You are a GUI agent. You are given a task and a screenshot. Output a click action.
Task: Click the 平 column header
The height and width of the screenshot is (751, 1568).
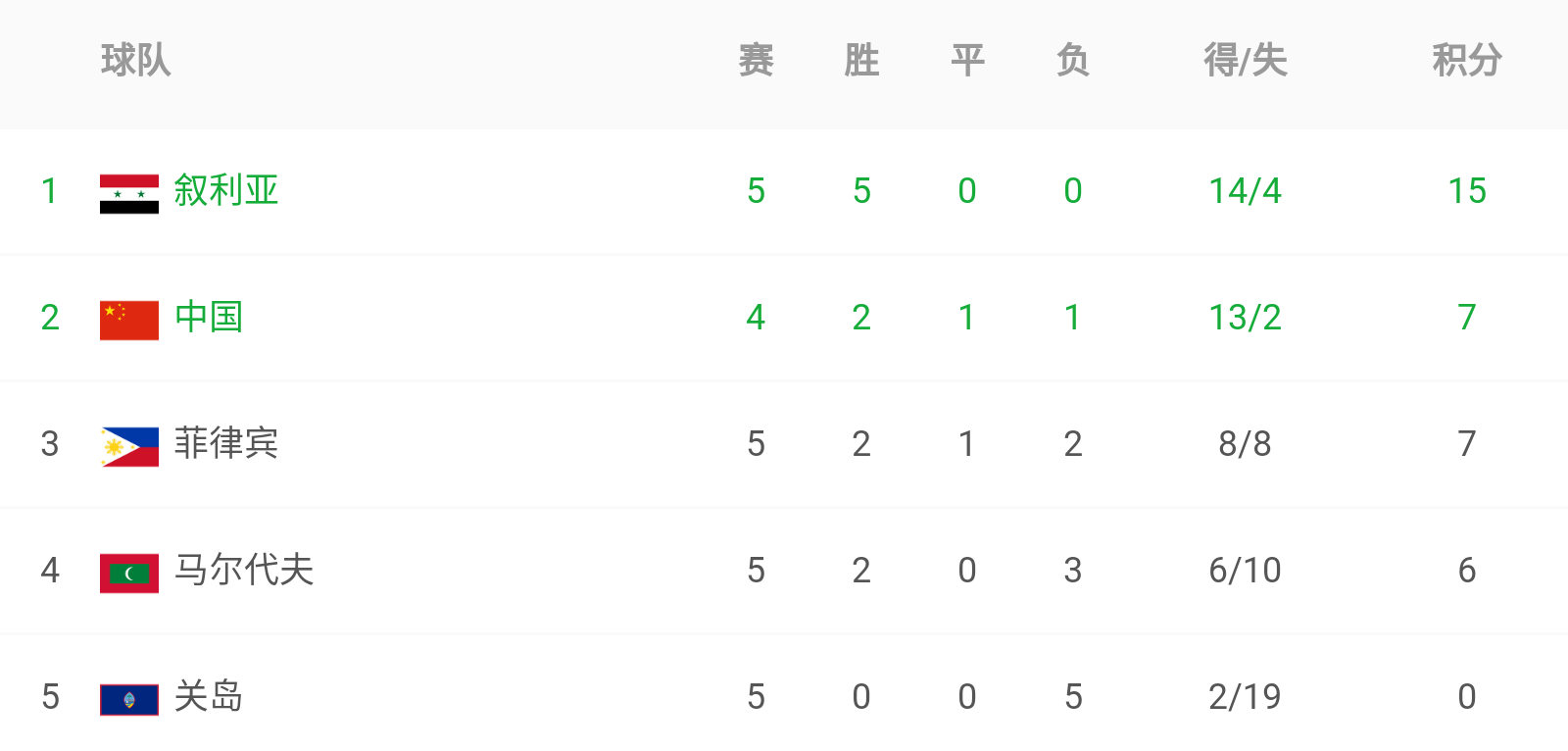point(967,60)
